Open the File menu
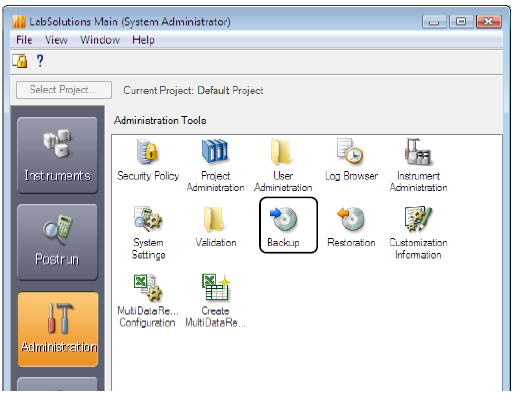The height and width of the screenshot is (399, 523). point(24,40)
